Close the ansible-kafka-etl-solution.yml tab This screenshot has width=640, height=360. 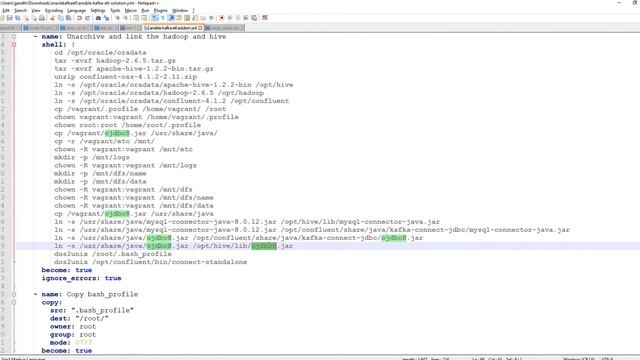pyautogui.click(x=200, y=28)
